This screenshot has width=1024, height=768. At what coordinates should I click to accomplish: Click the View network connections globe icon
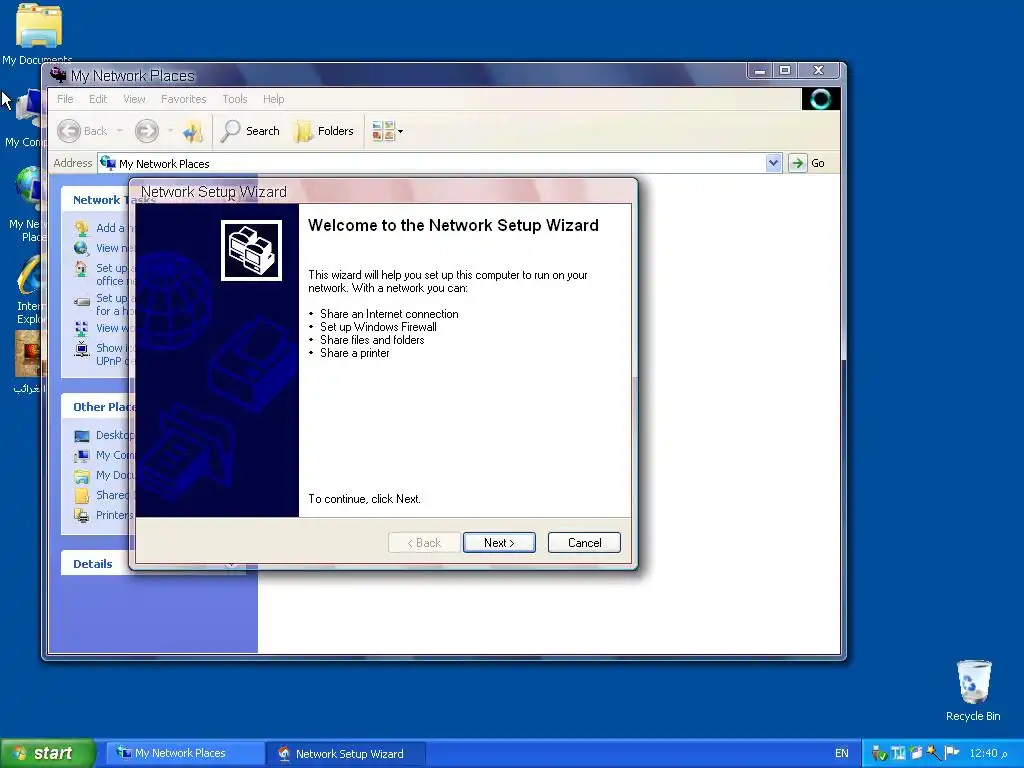tap(82, 248)
